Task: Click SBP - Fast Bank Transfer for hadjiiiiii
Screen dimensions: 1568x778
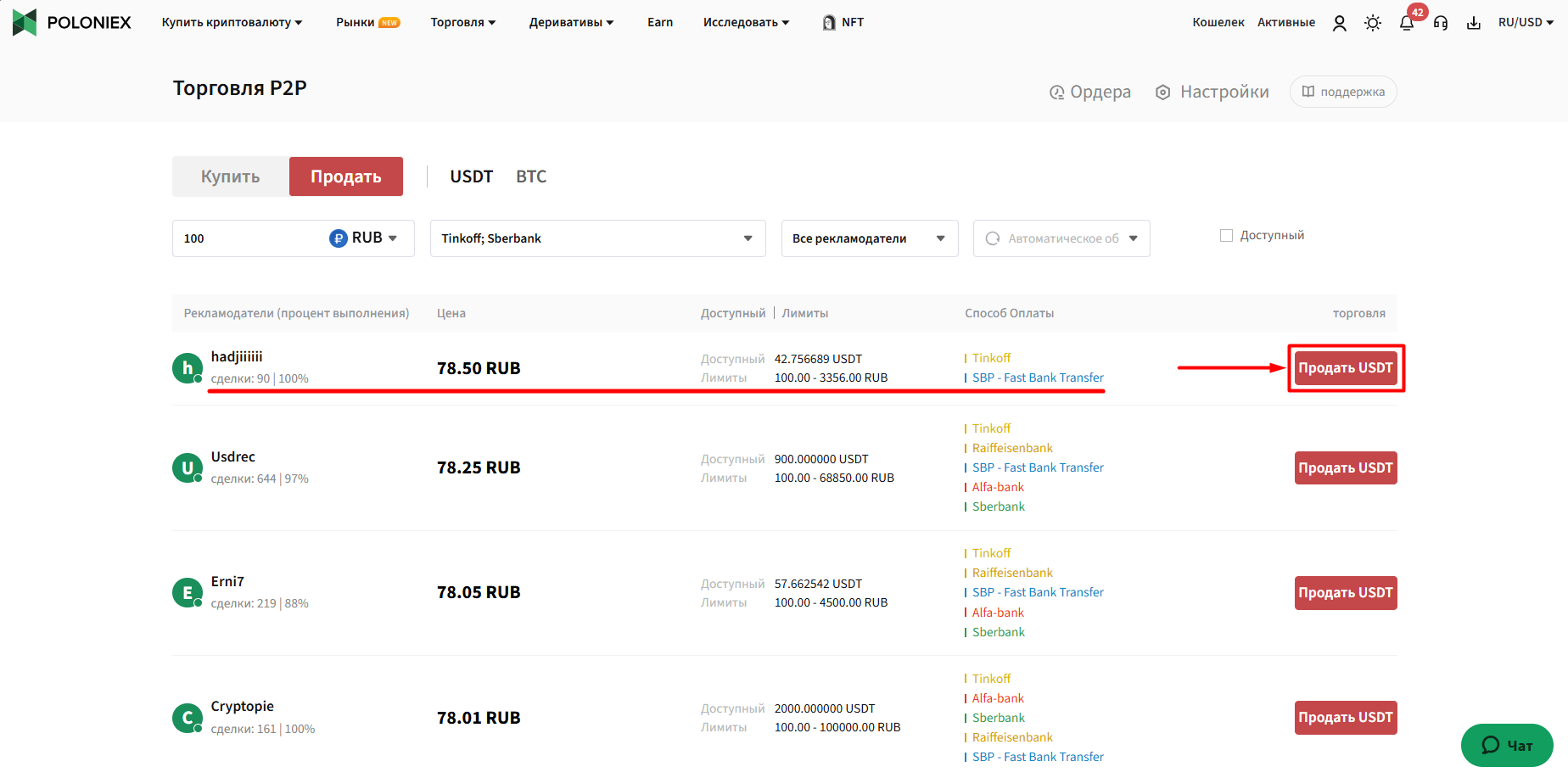Action: 1038,378
